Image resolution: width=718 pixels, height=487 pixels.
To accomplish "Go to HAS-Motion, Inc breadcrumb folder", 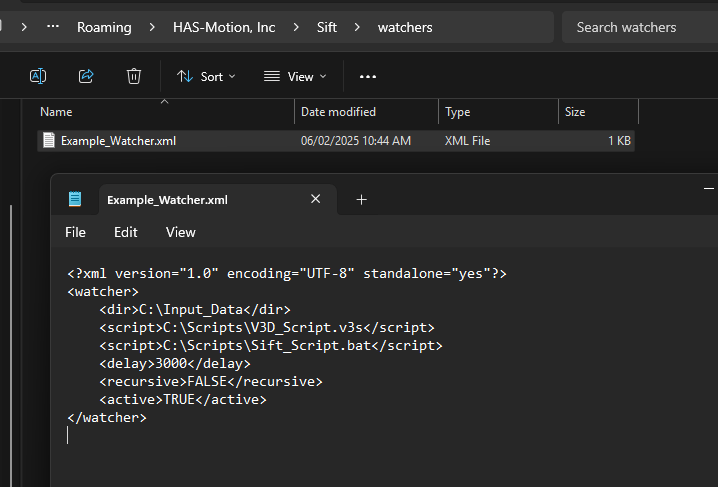I will click(224, 27).
